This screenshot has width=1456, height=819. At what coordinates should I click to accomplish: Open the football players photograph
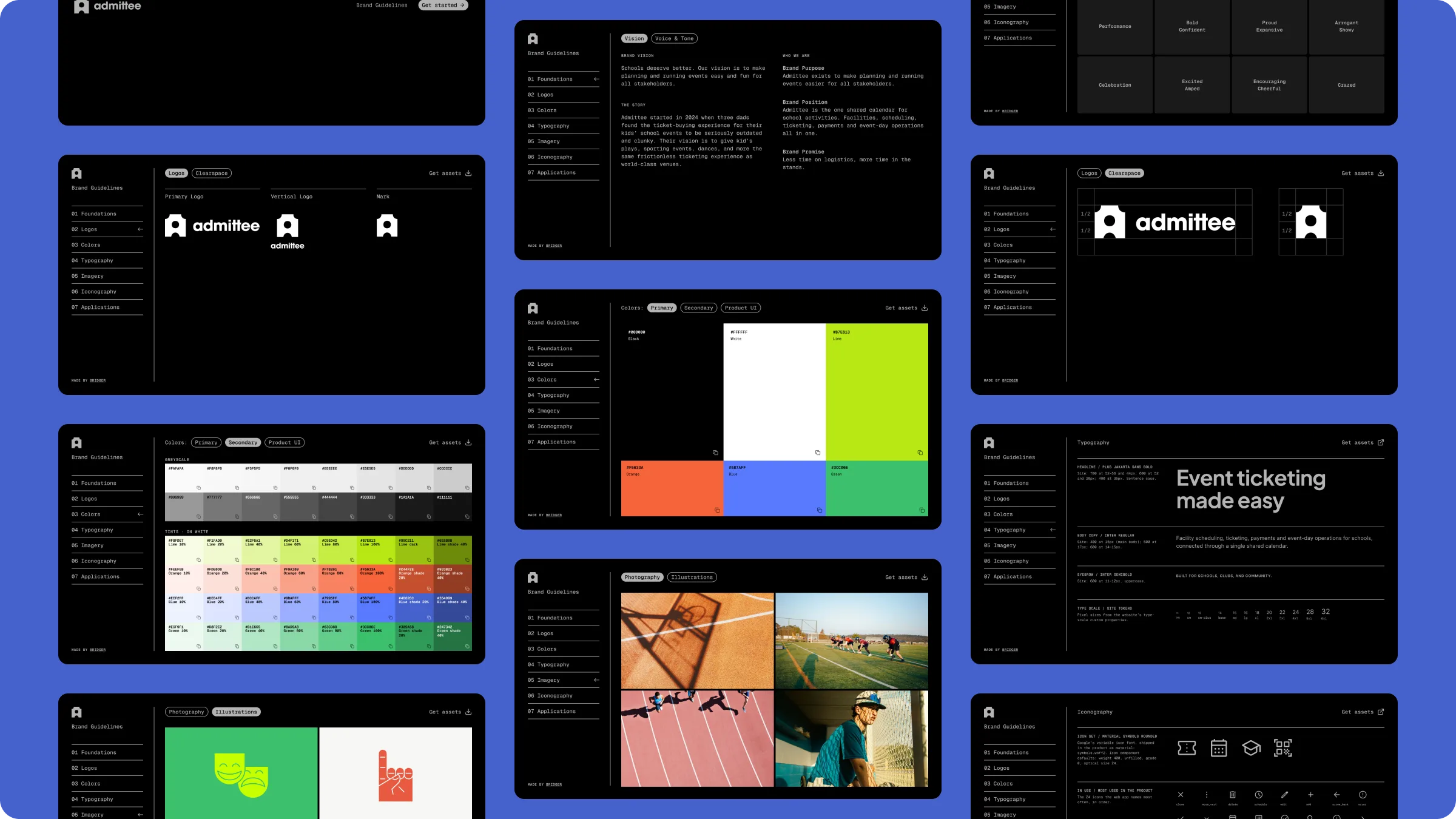point(852,641)
